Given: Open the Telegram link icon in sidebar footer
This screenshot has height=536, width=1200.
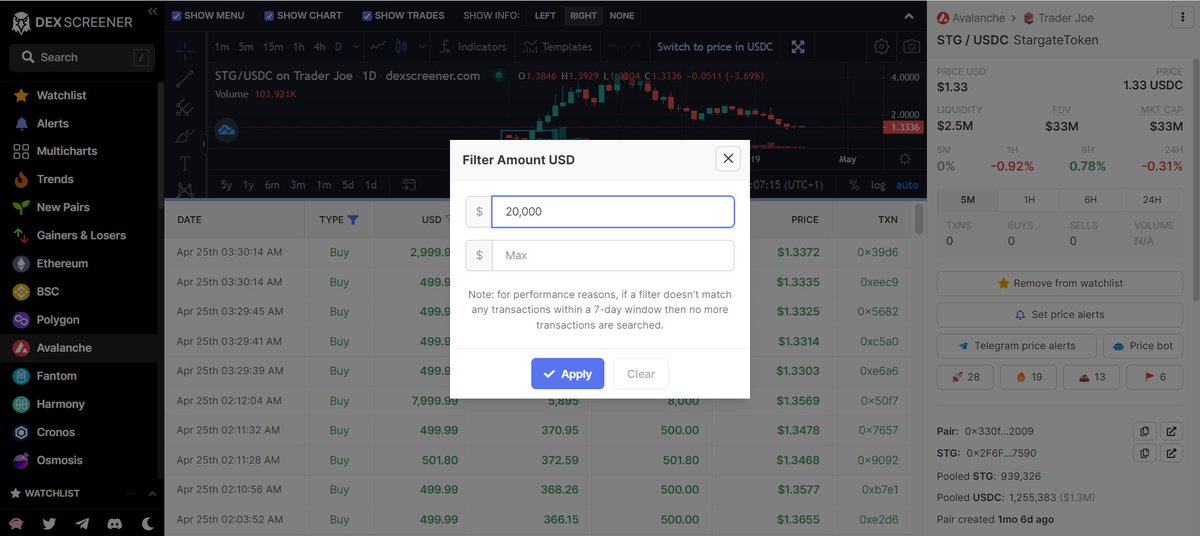Looking at the screenshot, I should pyautogui.click(x=82, y=523).
